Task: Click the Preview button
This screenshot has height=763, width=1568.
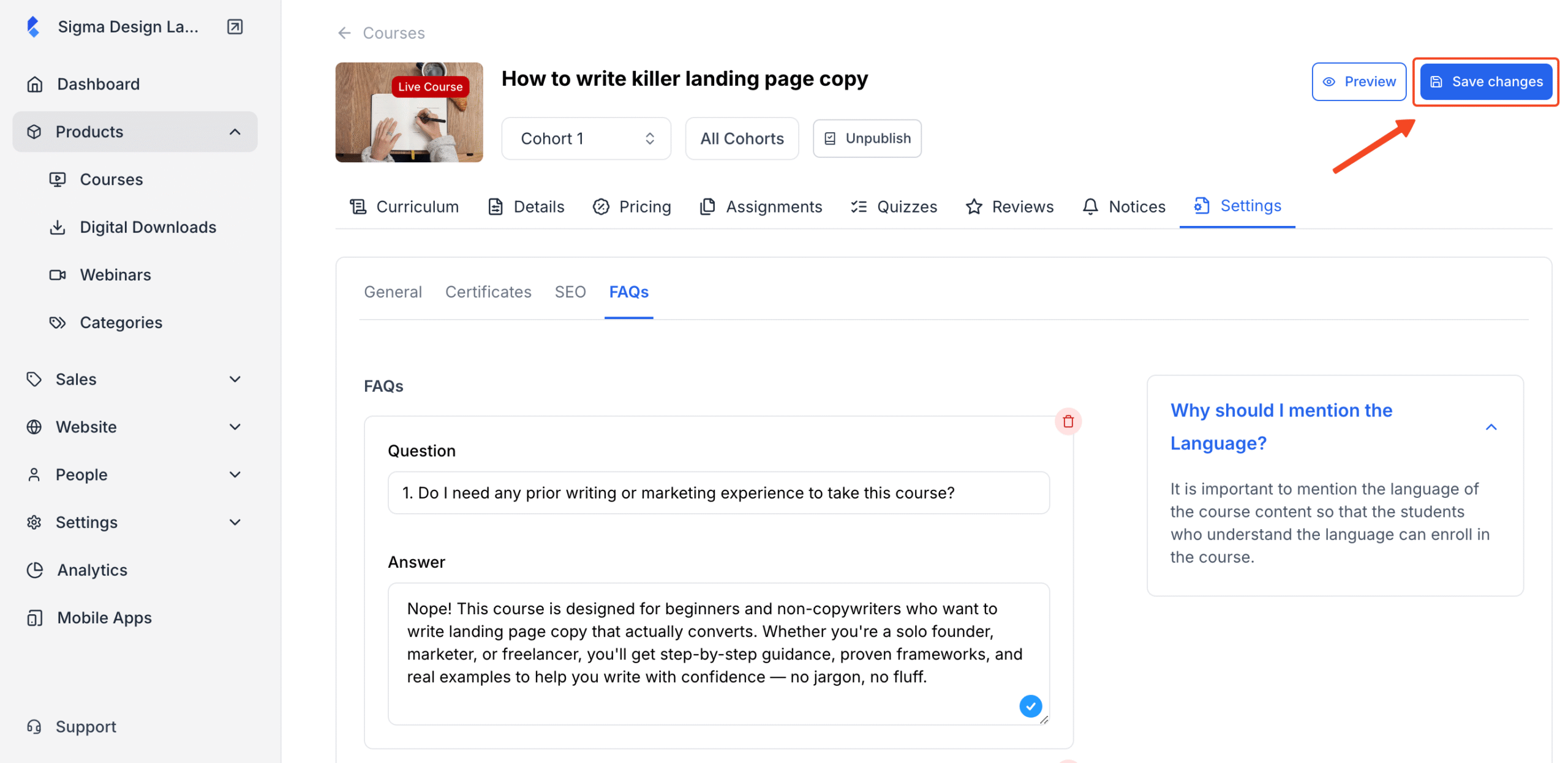Action: click(1359, 81)
